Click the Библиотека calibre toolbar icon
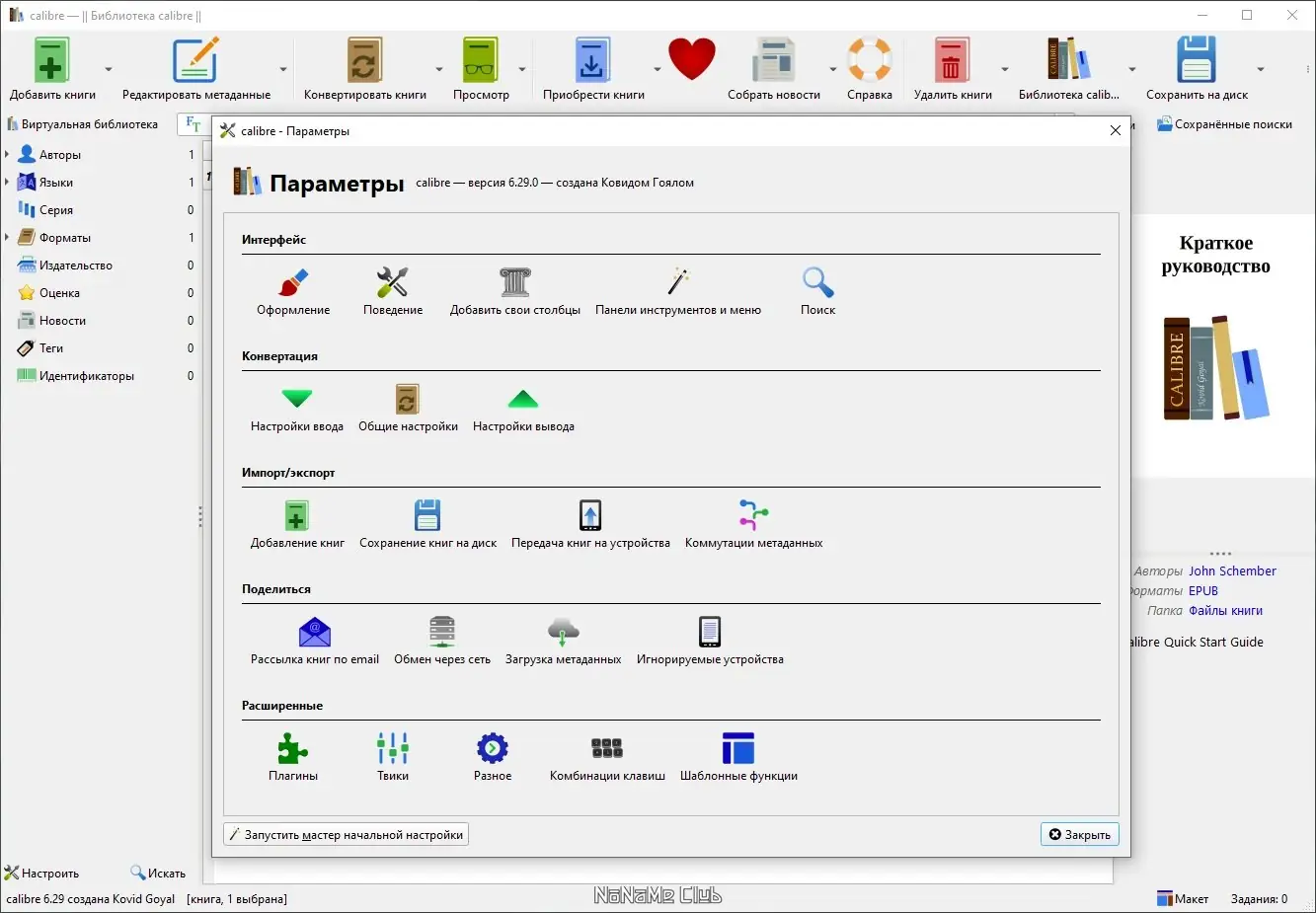The height and width of the screenshot is (913, 1316). coord(1069,68)
